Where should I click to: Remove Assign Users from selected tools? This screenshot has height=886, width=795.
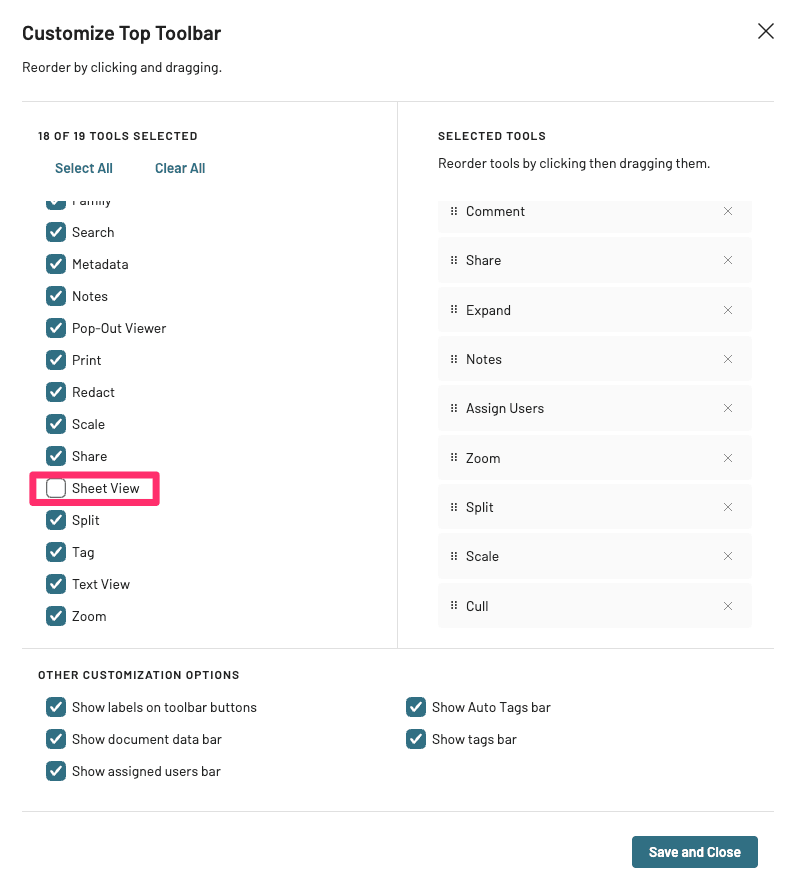coord(728,408)
